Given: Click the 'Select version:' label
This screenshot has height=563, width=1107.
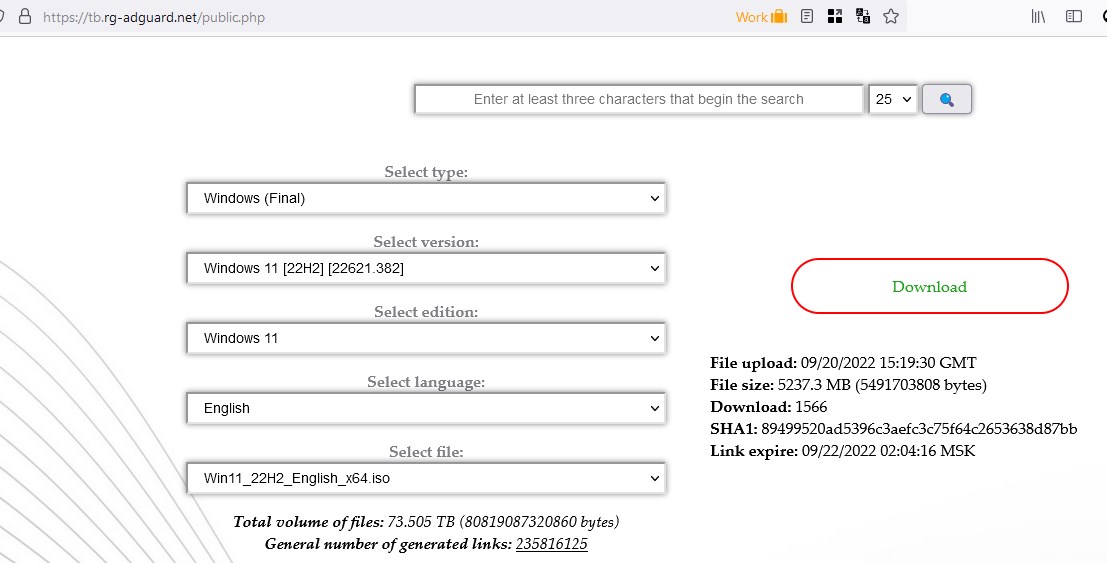Looking at the screenshot, I should (426, 242).
